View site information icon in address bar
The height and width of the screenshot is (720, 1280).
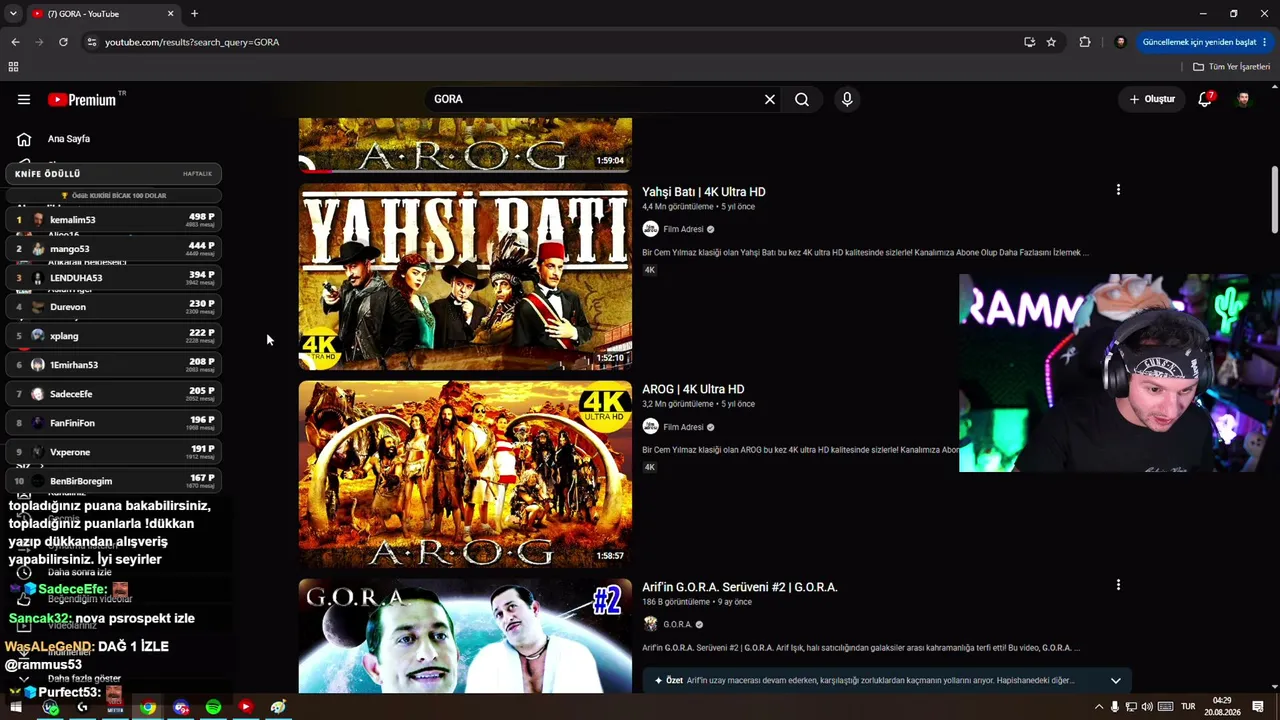(x=92, y=42)
